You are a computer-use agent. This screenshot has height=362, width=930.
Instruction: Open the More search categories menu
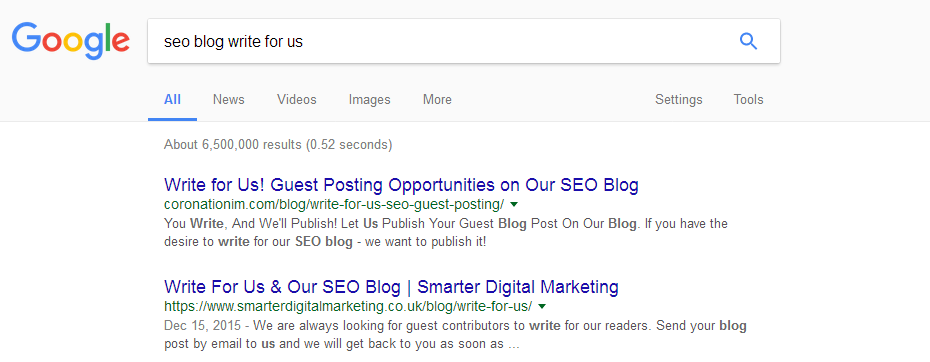tap(437, 100)
